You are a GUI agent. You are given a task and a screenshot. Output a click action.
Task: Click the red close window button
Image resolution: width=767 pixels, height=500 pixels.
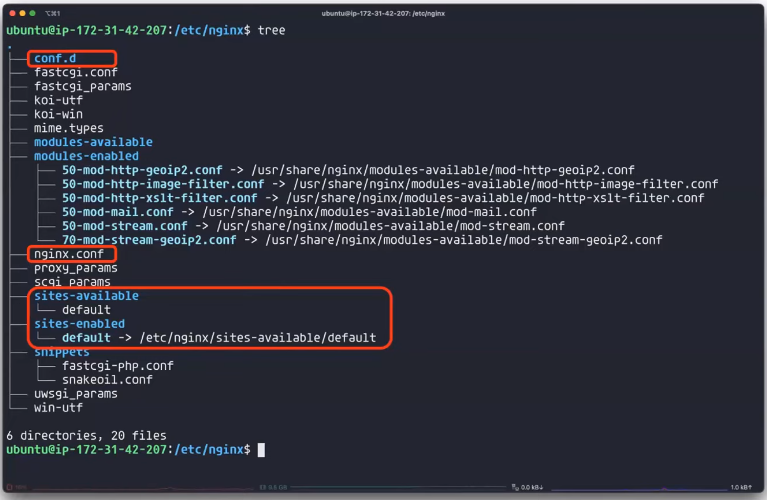pos(12,13)
